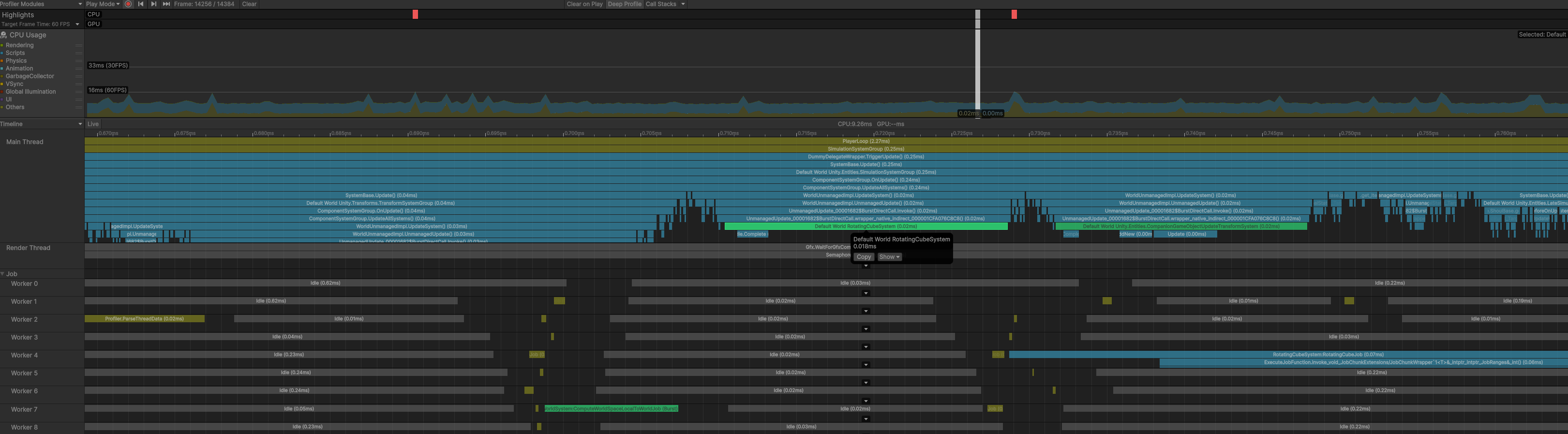Image resolution: width=1568 pixels, height=434 pixels.
Task: Toggle Call Stacks recording
Action: [x=661, y=4]
